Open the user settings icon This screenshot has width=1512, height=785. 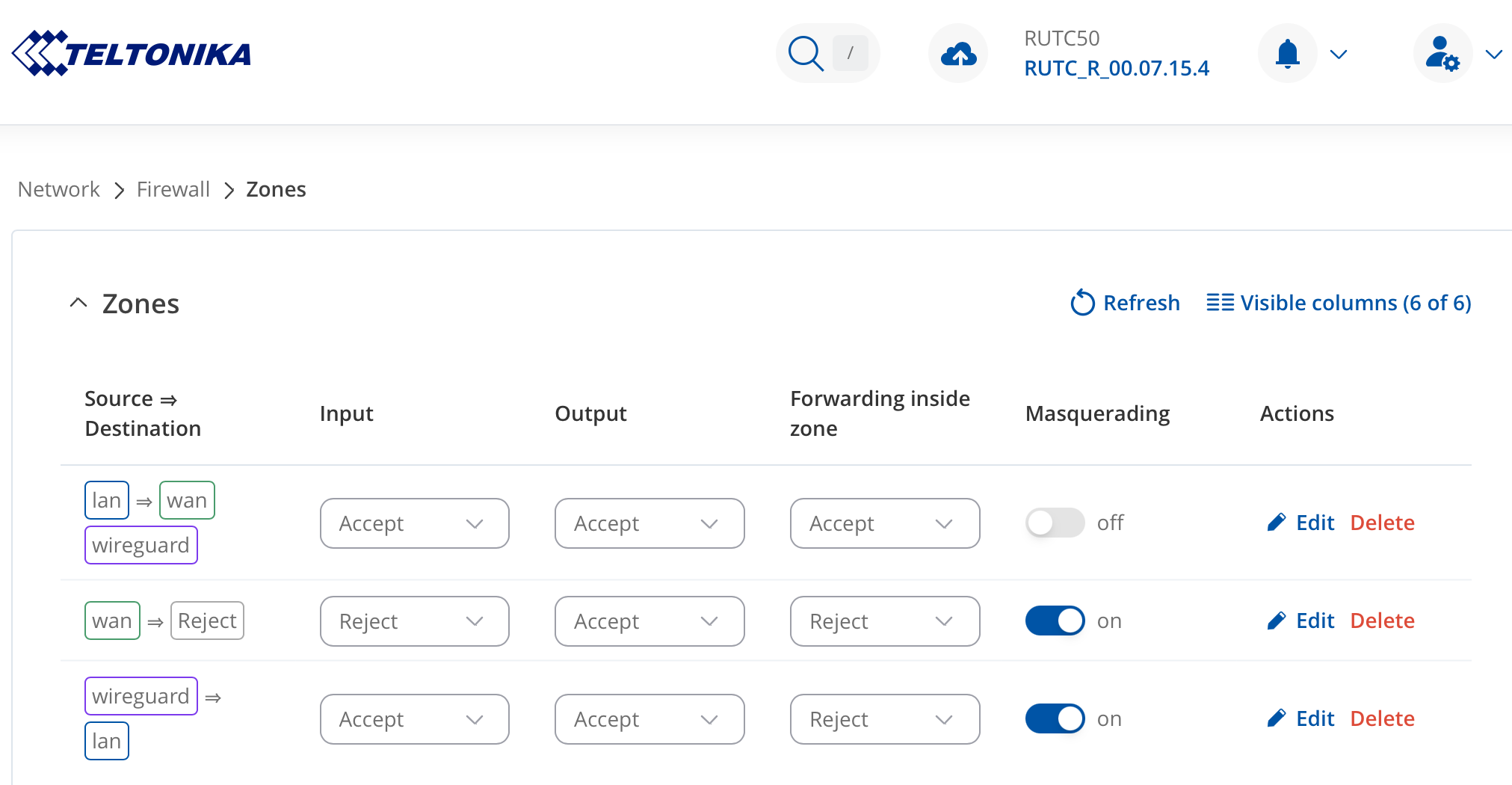click(1442, 53)
